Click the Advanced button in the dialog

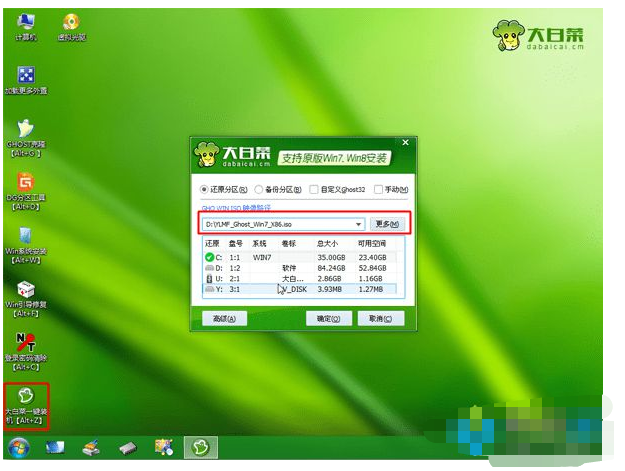pyautogui.click(x=223, y=319)
